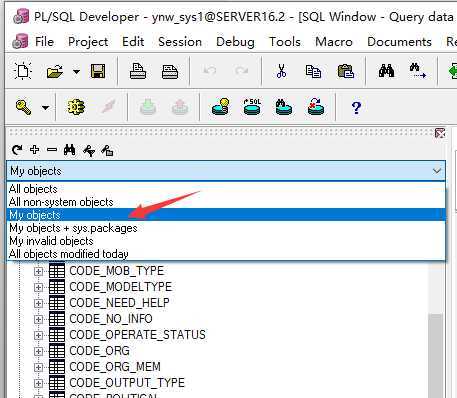Select the CODE_NEED_HELP table
The width and height of the screenshot is (457, 398).
tap(119, 303)
